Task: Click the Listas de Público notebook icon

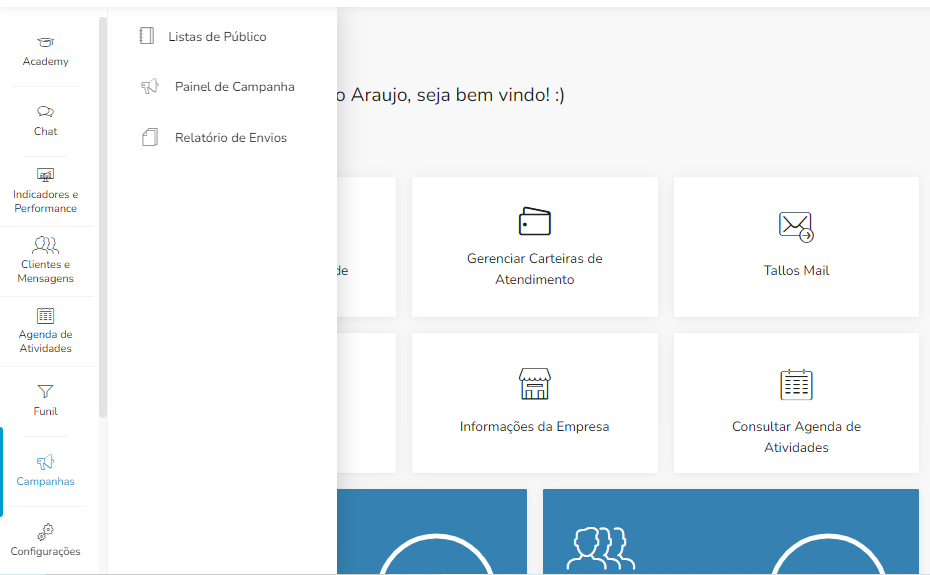Action: [x=146, y=36]
